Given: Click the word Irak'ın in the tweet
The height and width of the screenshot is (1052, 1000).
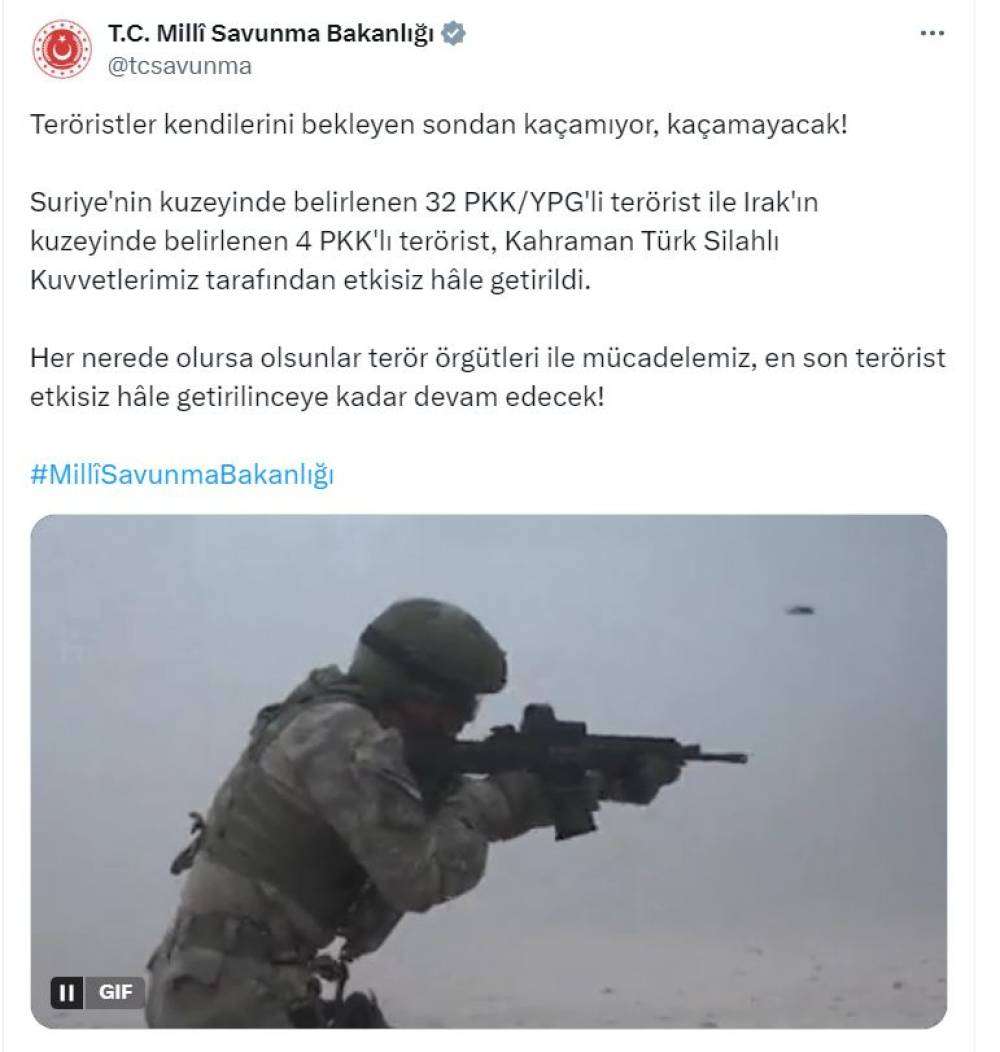Looking at the screenshot, I should click(x=780, y=203).
